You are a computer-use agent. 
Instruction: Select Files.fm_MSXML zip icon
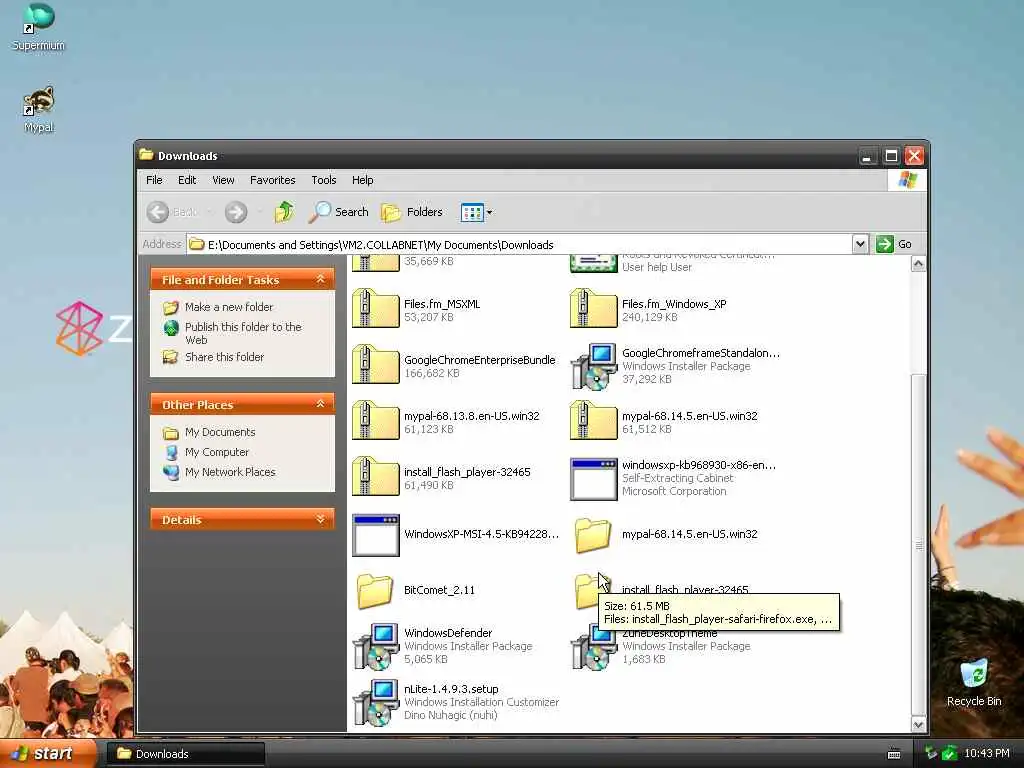tap(376, 308)
